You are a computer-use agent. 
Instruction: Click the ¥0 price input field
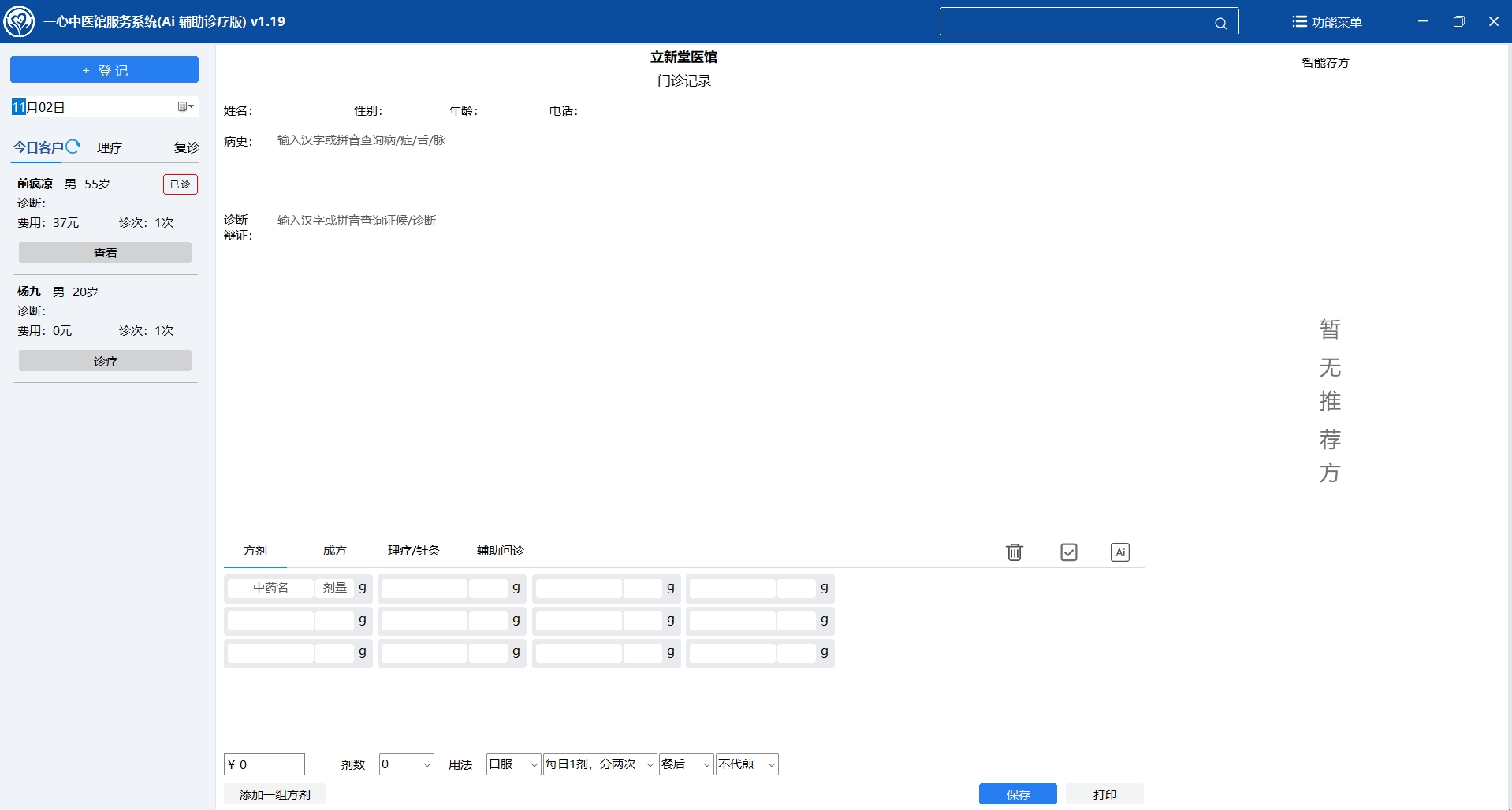coord(264,764)
